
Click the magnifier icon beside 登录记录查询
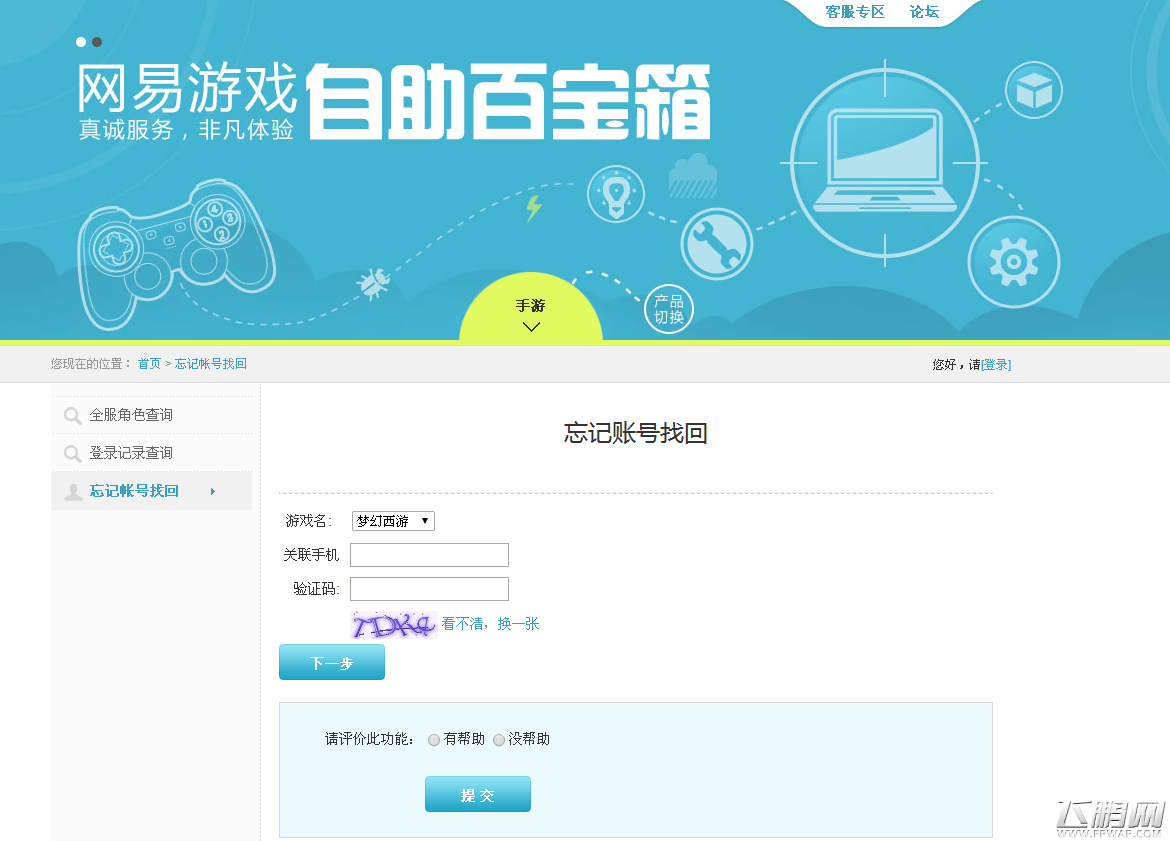(72, 454)
